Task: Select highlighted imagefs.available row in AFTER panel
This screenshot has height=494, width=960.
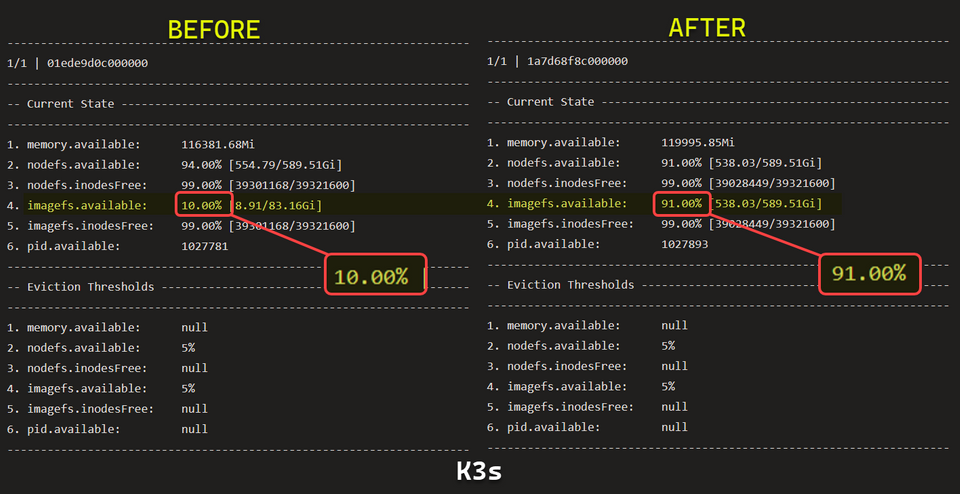Action: click(x=664, y=203)
